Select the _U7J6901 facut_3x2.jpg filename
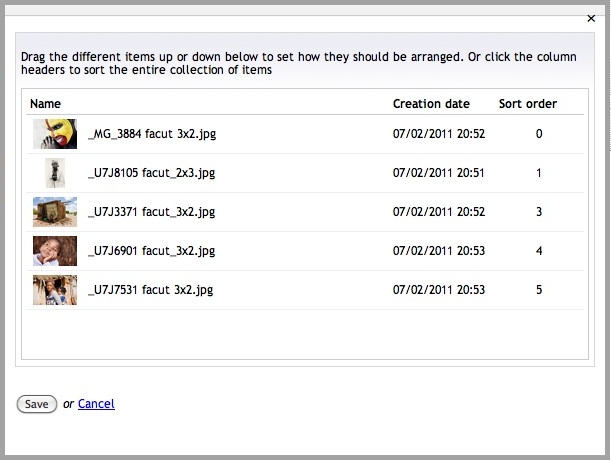Screen dimensions: 611x461 click(x=152, y=251)
